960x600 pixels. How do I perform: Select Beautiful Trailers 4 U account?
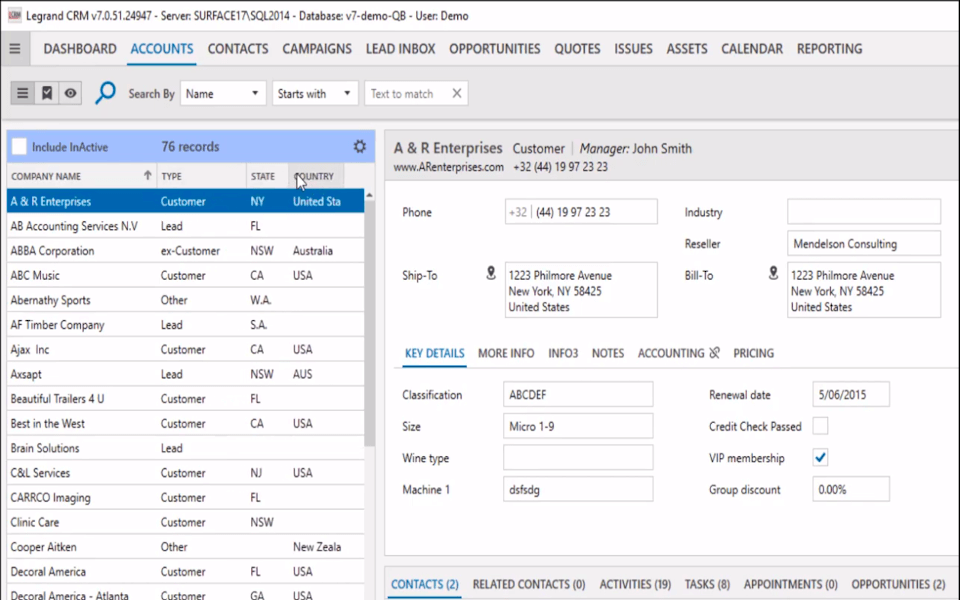coord(186,399)
